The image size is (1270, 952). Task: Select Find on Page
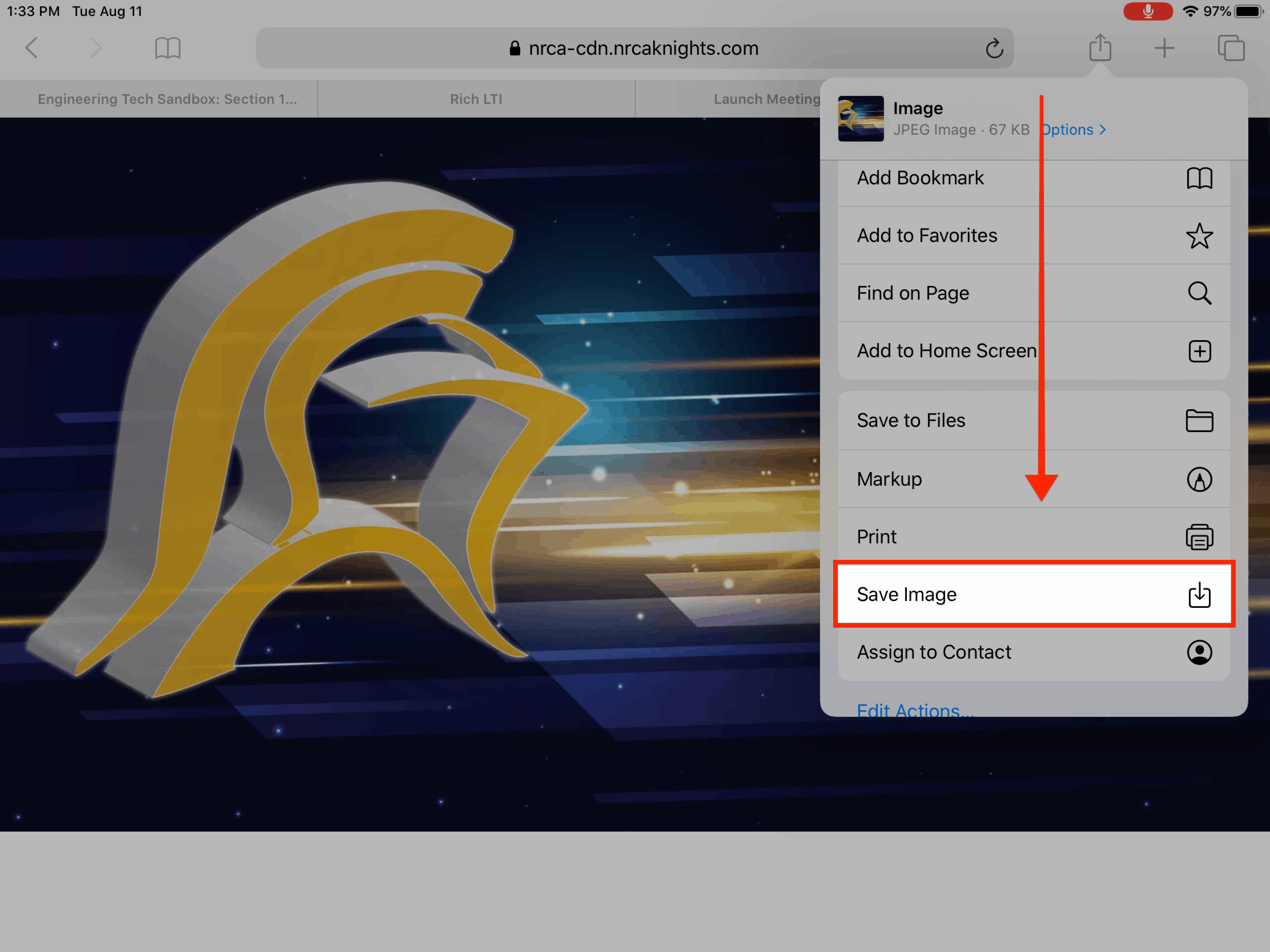1034,293
